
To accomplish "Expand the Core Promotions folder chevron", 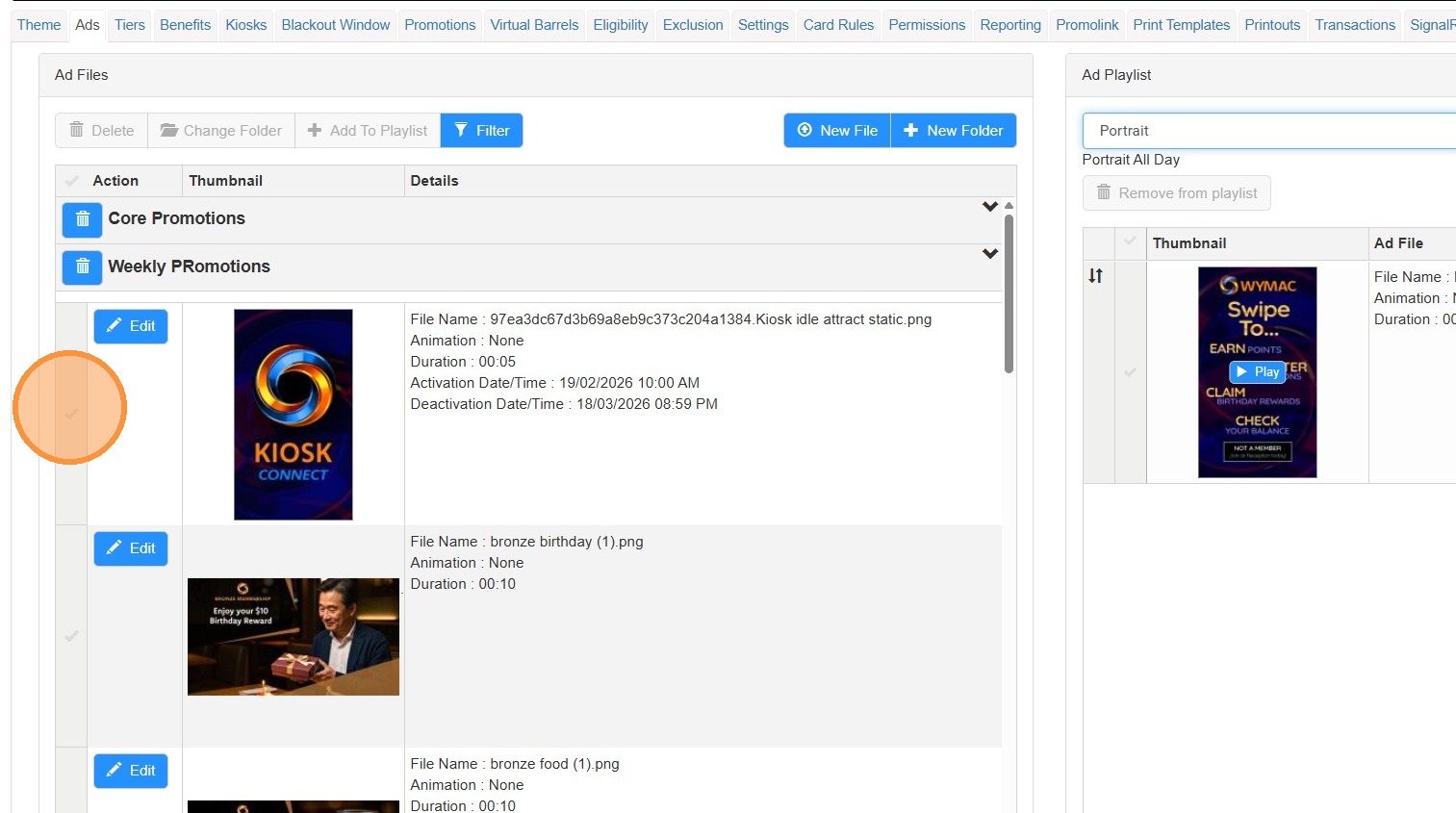I will click(990, 206).
